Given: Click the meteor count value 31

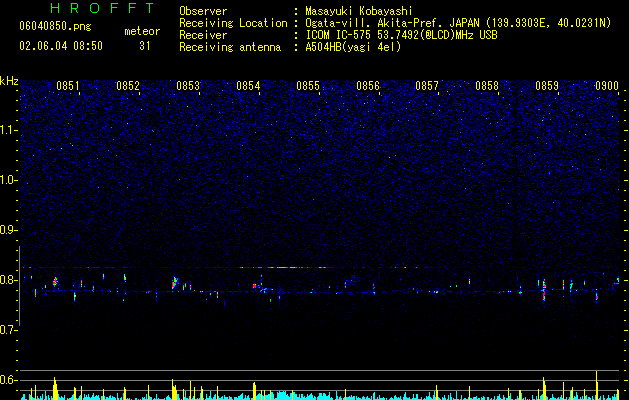Looking at the screenshot, I should click(x=144, y=46).
